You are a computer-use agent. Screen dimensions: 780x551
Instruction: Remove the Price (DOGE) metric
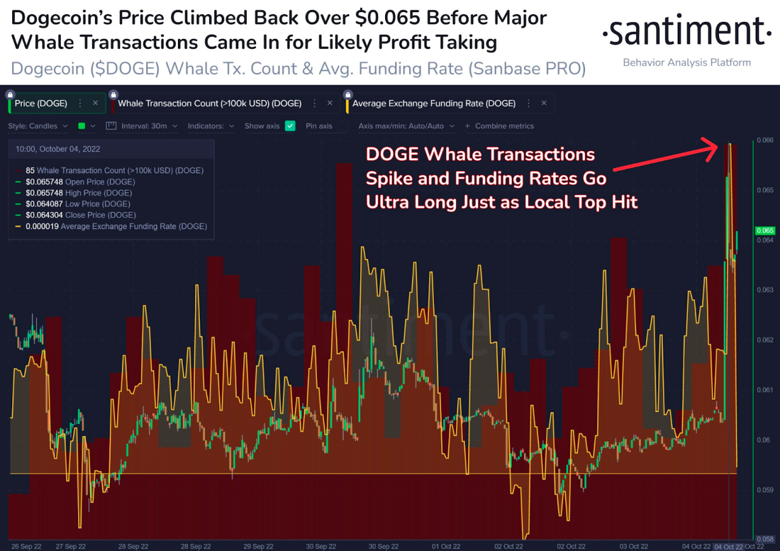[96, 103]
